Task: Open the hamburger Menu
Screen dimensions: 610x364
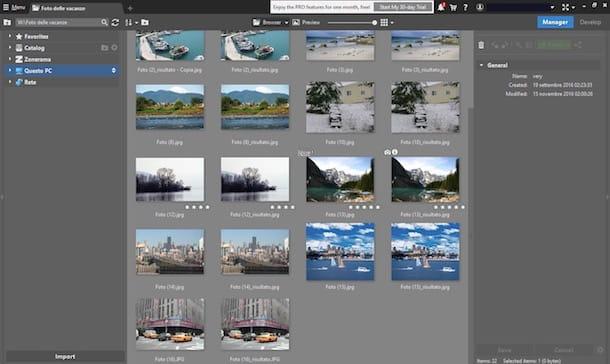Action: pos(14,7)
